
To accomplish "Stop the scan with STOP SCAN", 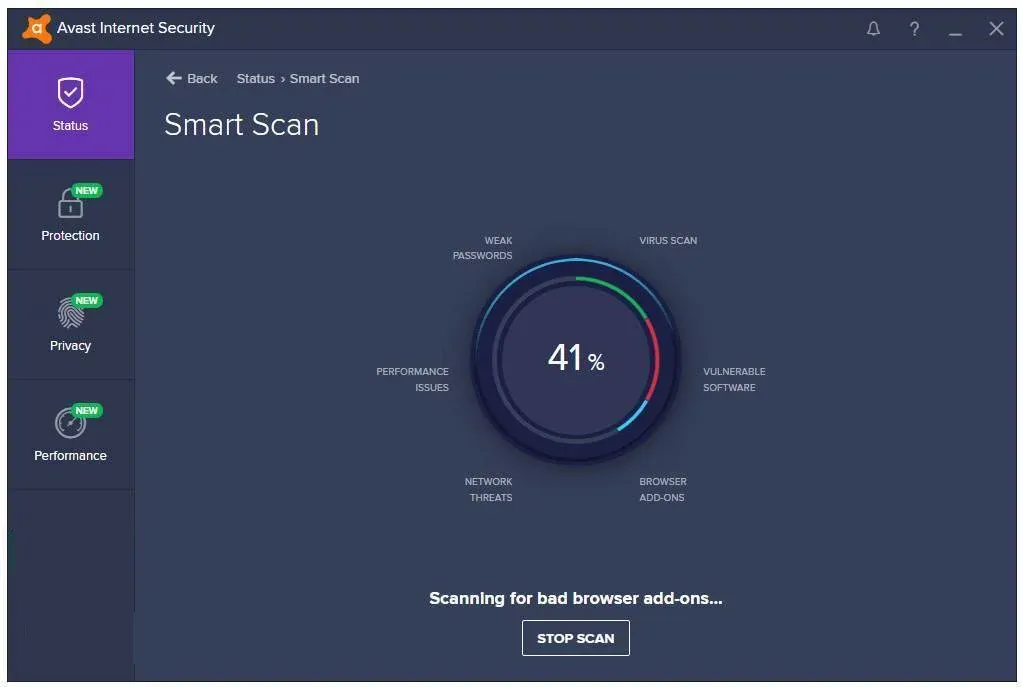I will coord(576,638).
